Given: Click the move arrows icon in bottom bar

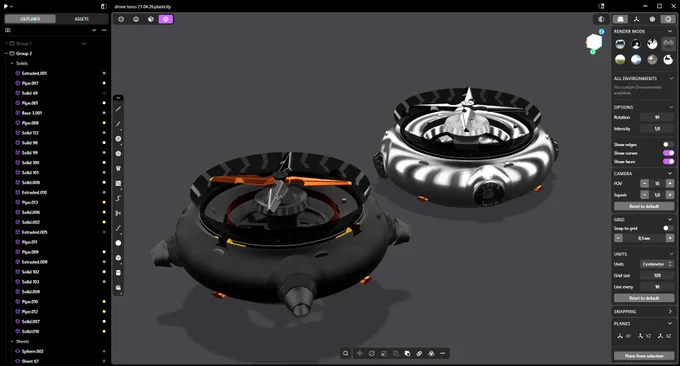Looking at the screenshot, I should [360, 353].
